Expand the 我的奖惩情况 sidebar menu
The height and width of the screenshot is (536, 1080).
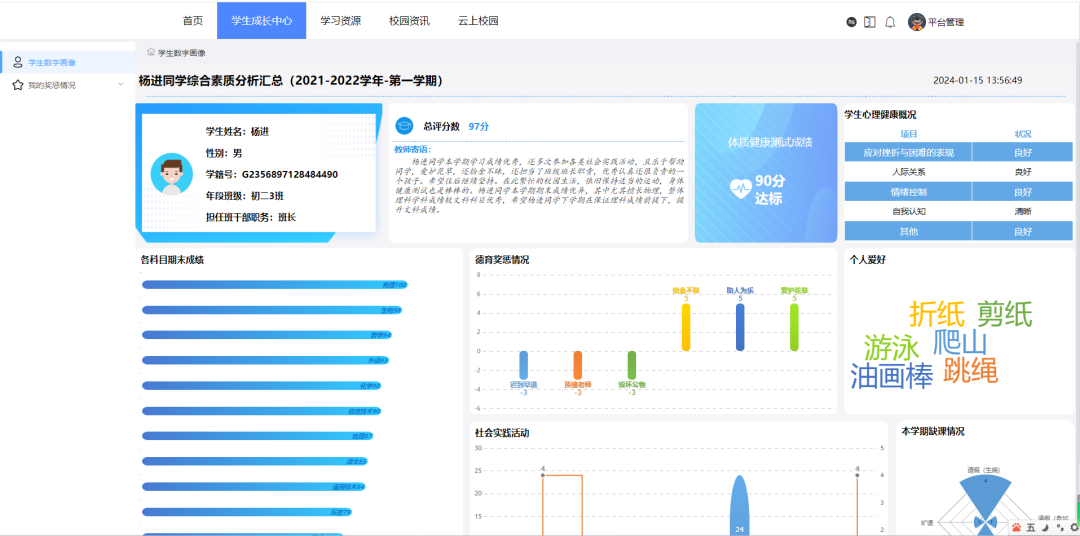point(66,85)
